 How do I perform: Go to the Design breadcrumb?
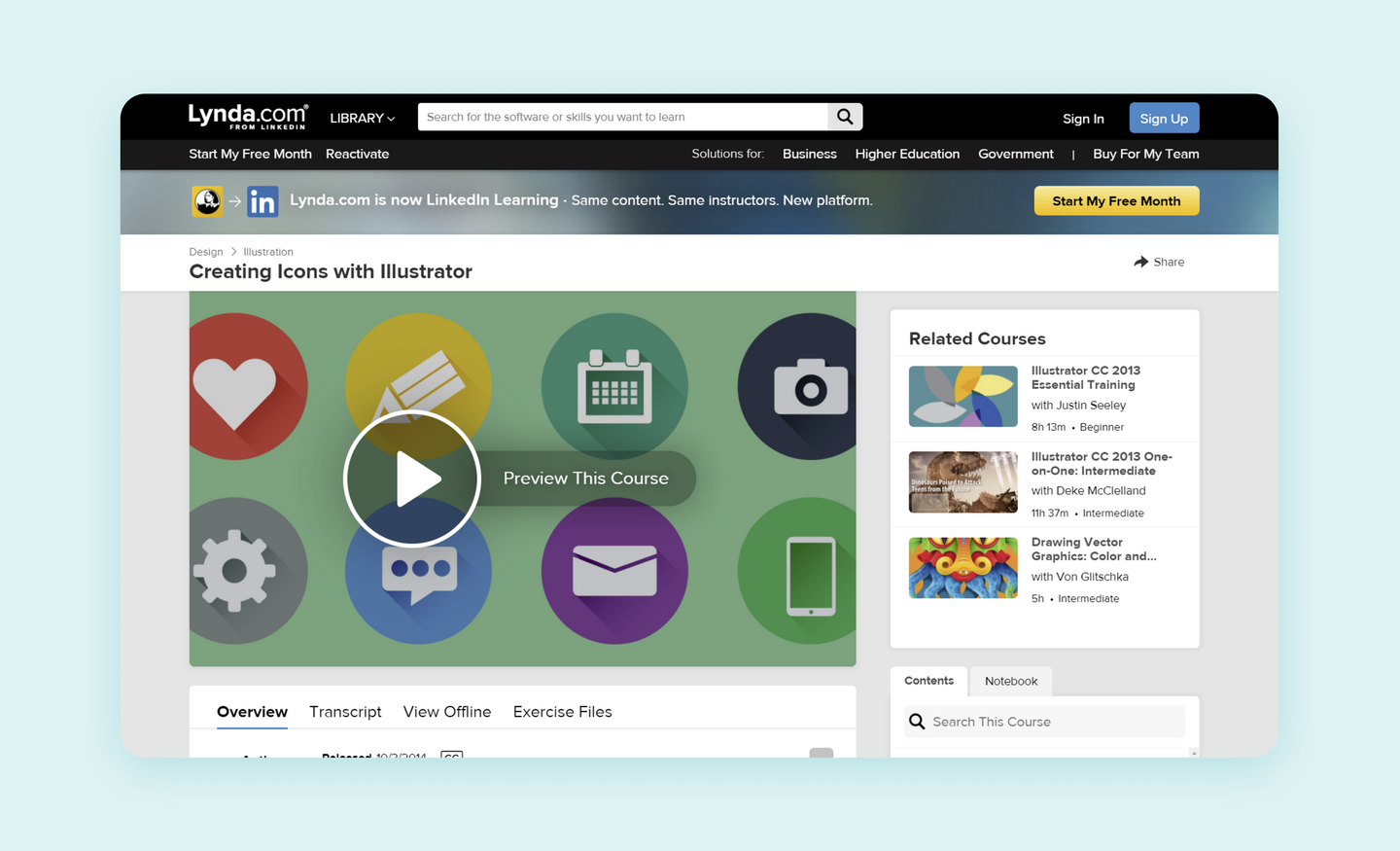(205, 252)
